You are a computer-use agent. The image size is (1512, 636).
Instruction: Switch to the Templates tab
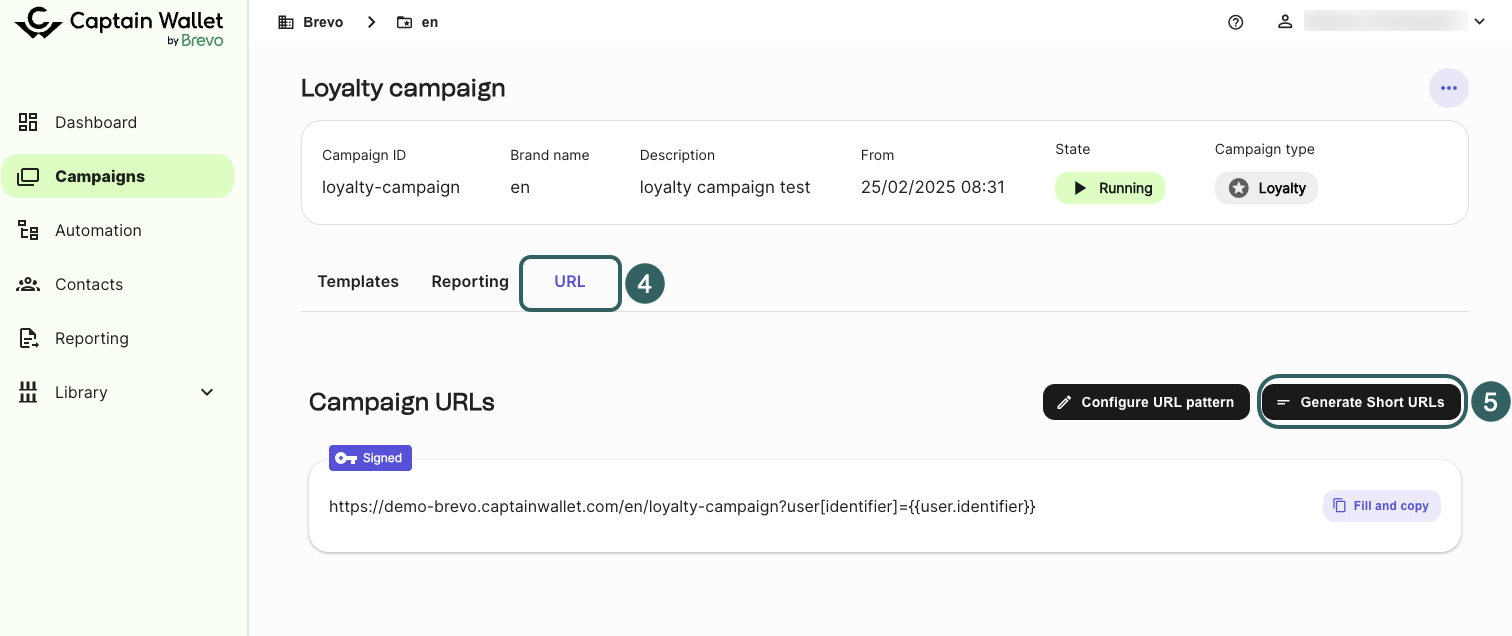(358, 282)
